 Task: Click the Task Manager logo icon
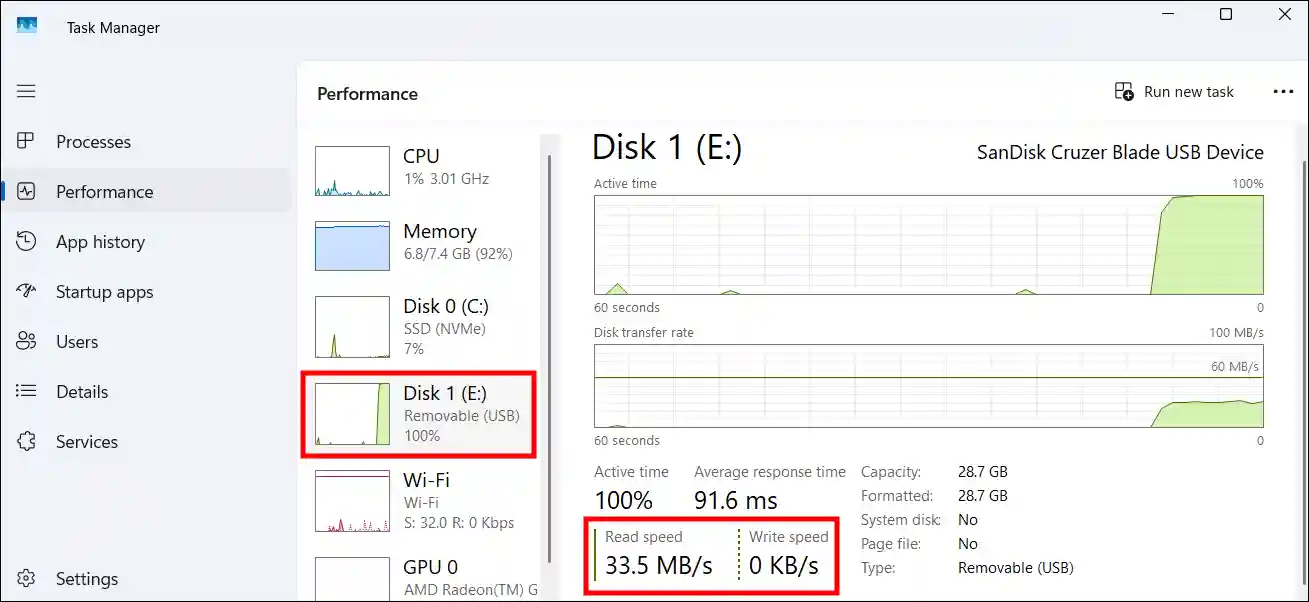pos(27,26)
